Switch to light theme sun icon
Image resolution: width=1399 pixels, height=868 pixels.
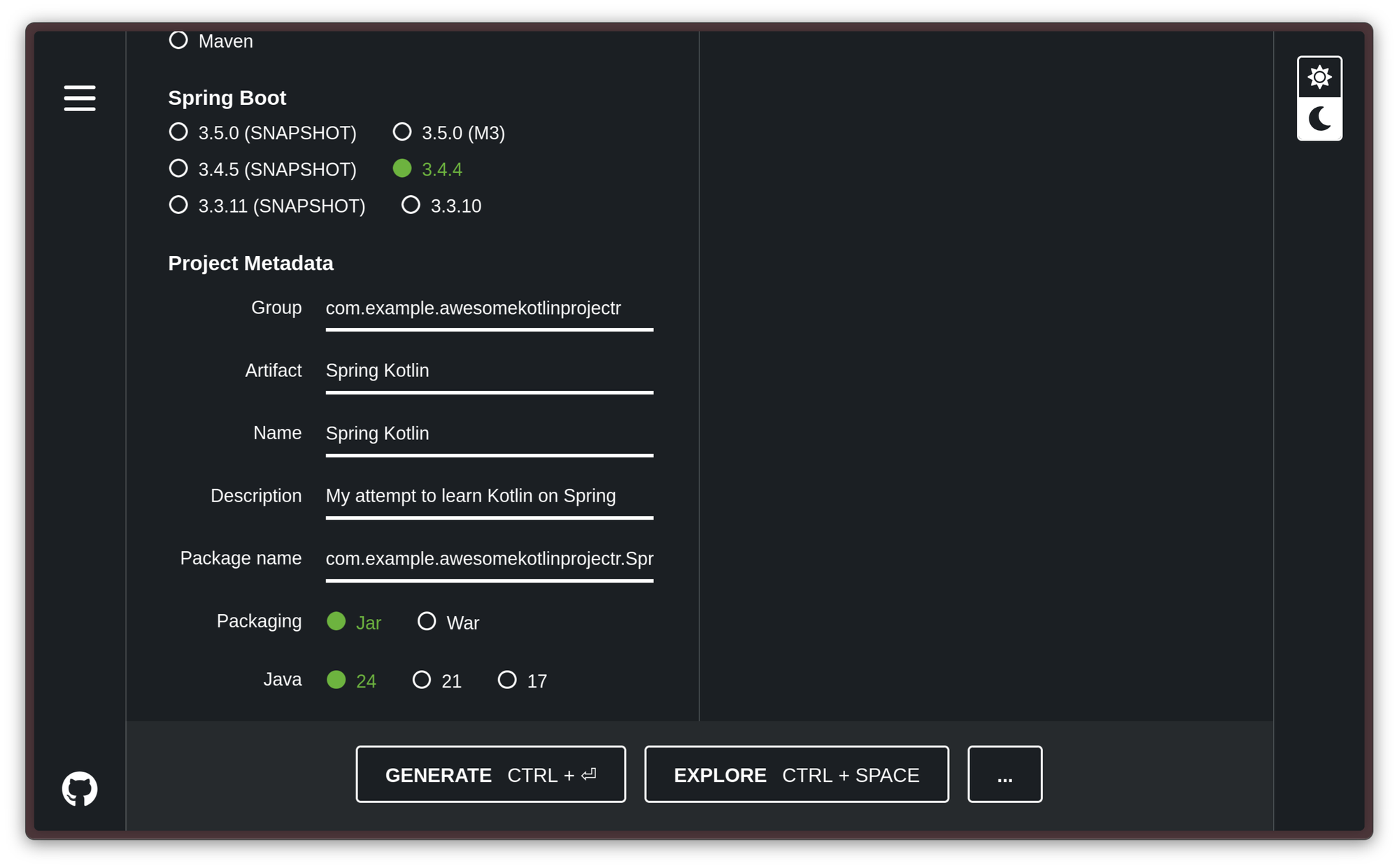pyautogui.click(x=1319, y=77)
